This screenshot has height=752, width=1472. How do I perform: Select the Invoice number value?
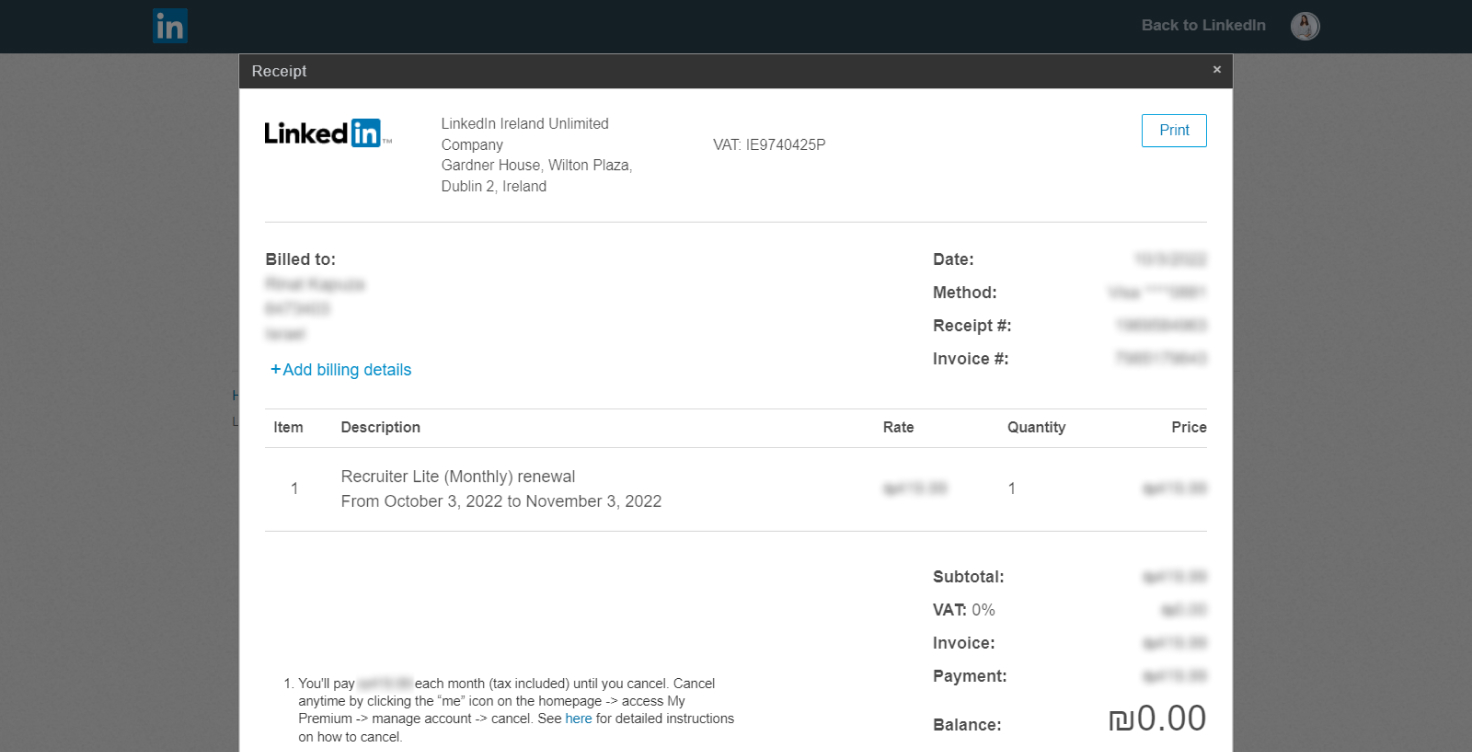pyautogui.click(x=1168, y=358)
